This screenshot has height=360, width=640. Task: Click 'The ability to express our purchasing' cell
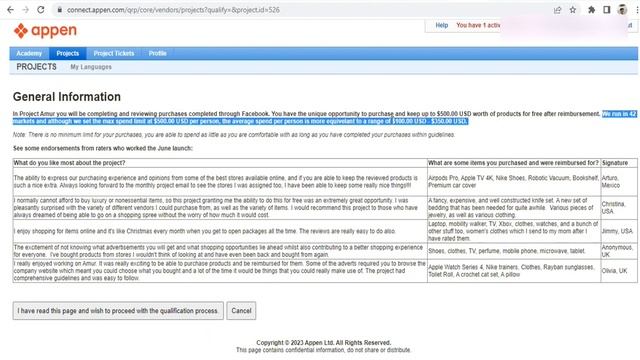[x=220, y=182]
